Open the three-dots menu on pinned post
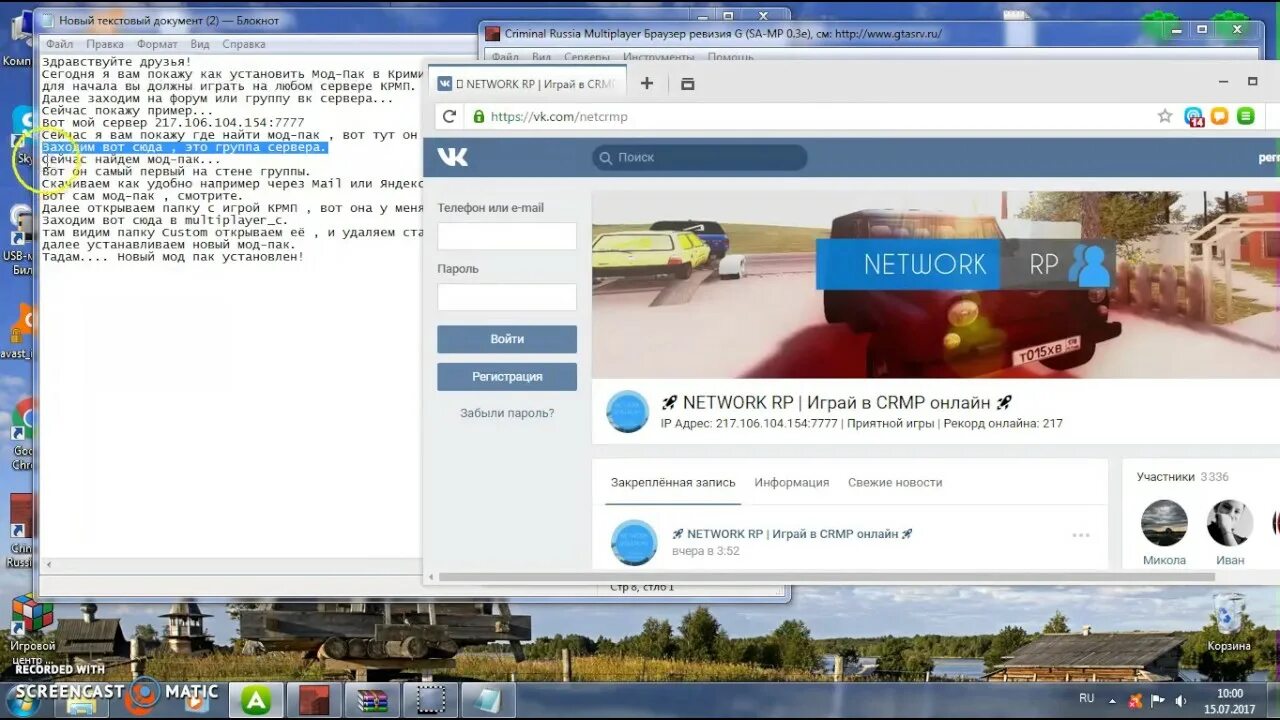 (x=1081, y=535)
